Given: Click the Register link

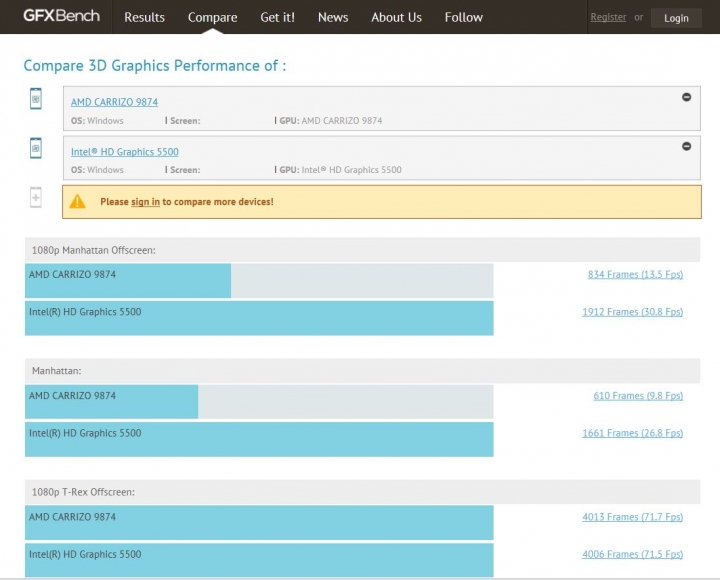Looking at the screenshot, I should [608, 17].
